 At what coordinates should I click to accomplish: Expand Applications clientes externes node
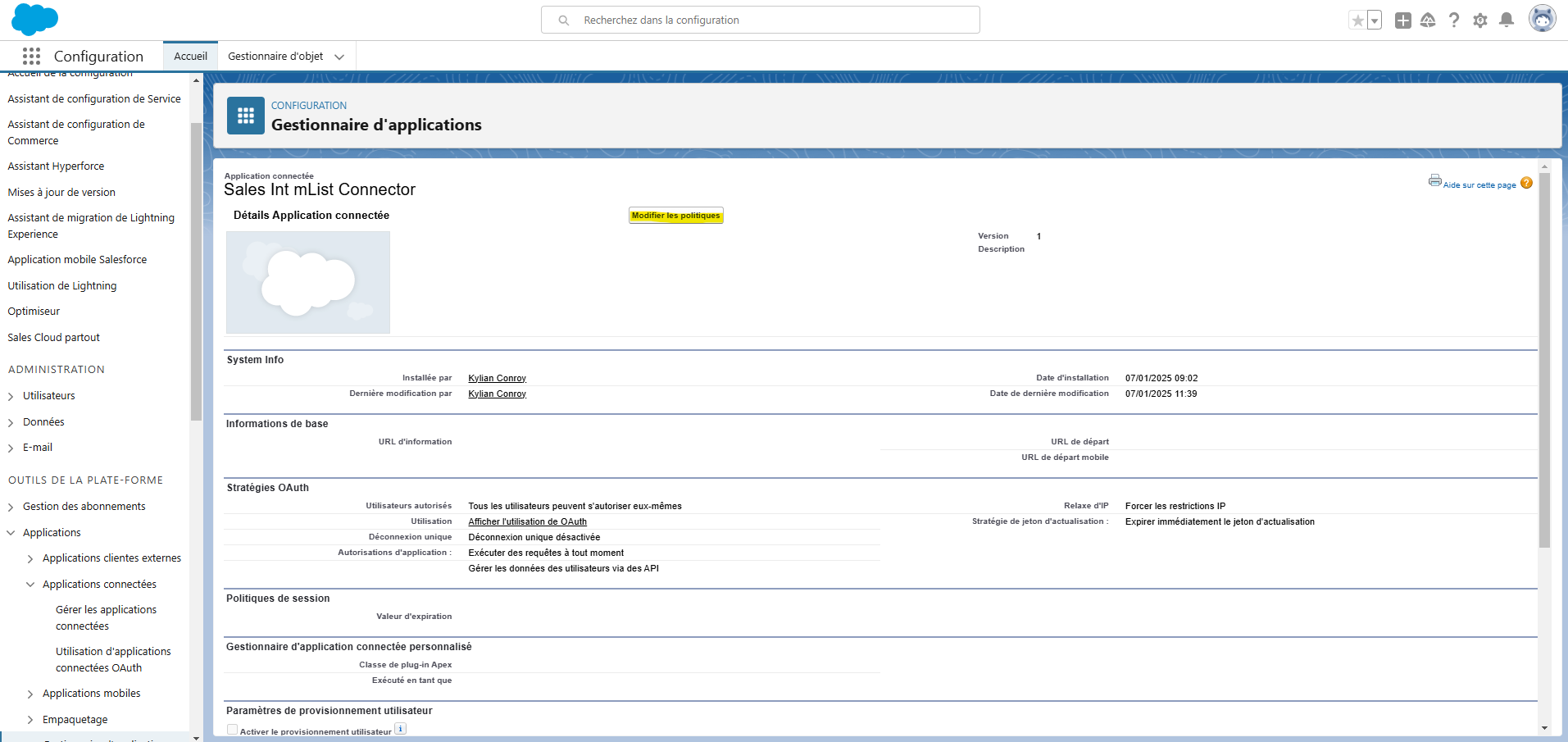(30, 559)
